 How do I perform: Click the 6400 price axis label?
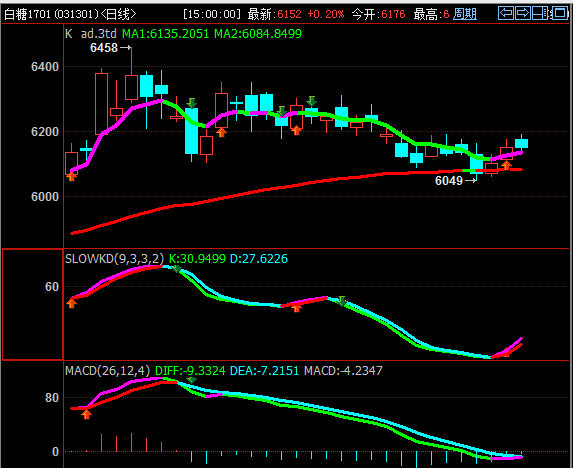[45, 67]
